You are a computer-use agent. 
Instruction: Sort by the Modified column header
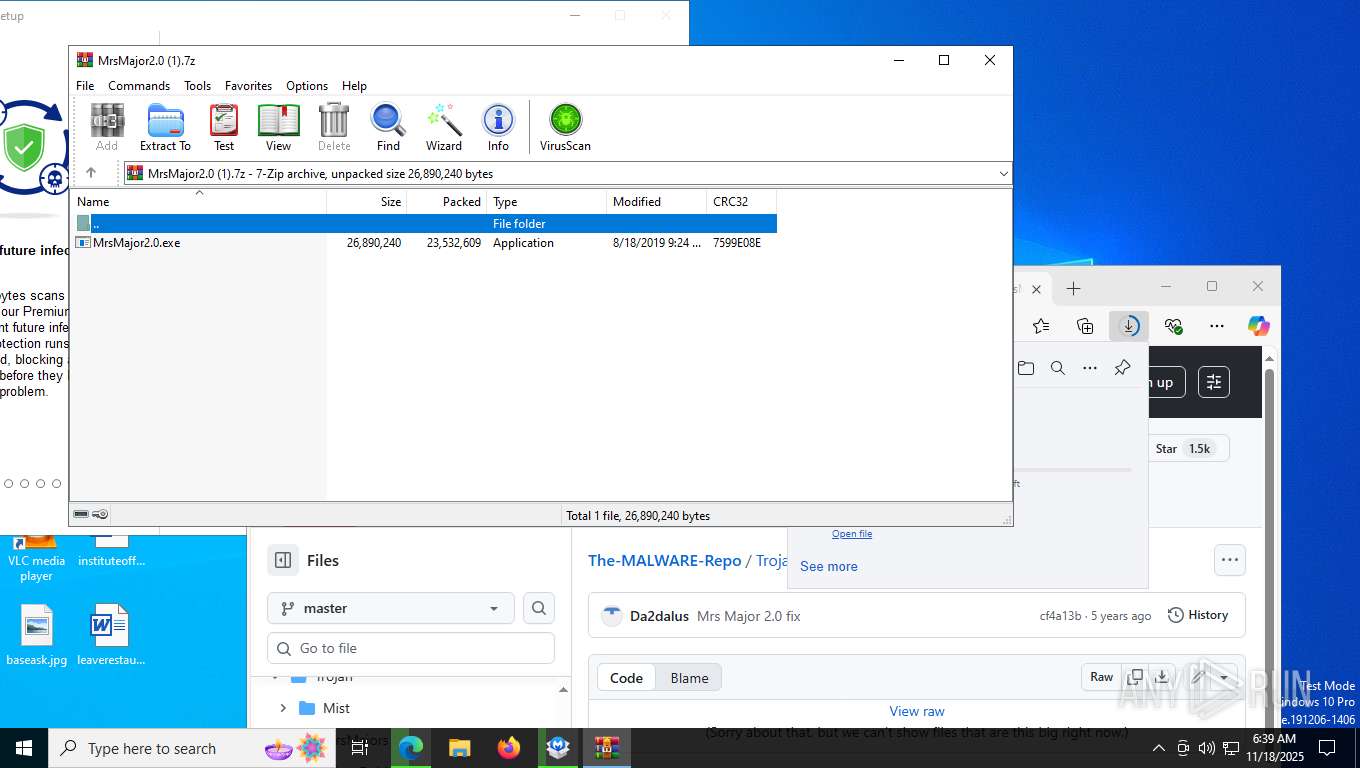657,201
